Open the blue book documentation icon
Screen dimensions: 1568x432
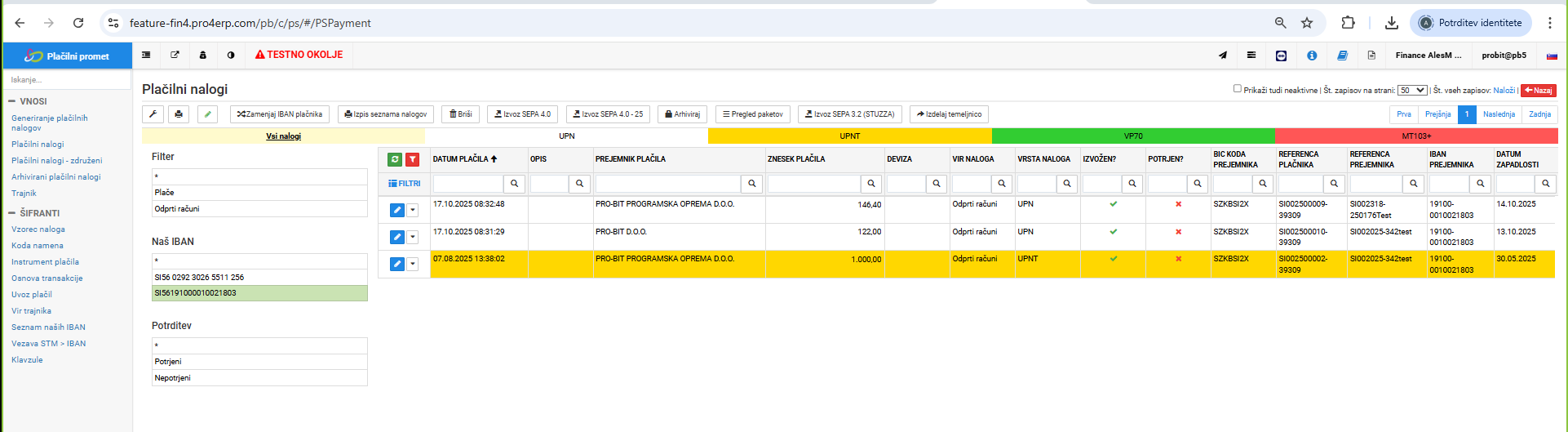click(x=1342, y=56)
